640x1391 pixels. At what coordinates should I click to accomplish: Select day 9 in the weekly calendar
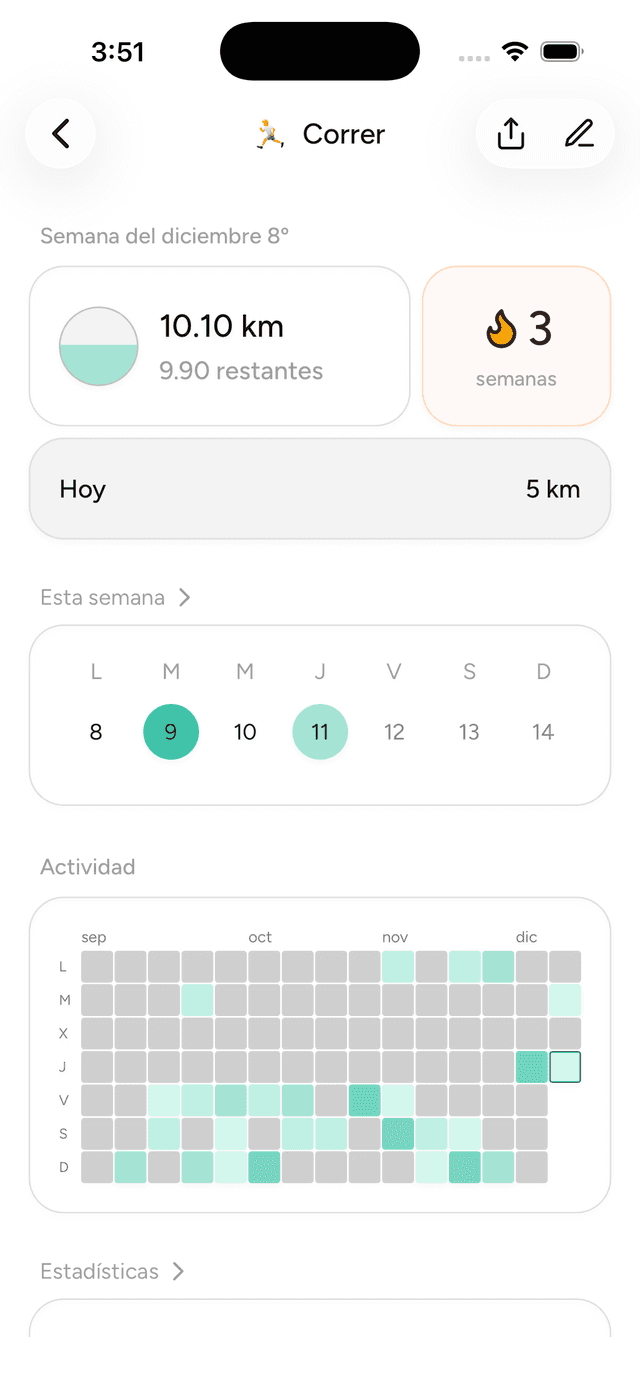pyautogui.click(x=171, y=731)
